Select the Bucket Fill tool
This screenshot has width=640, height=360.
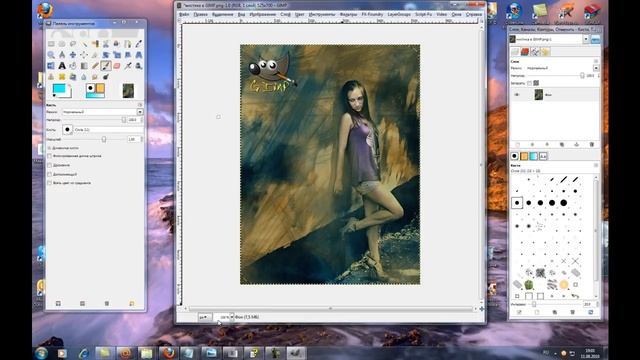(73, 66)
